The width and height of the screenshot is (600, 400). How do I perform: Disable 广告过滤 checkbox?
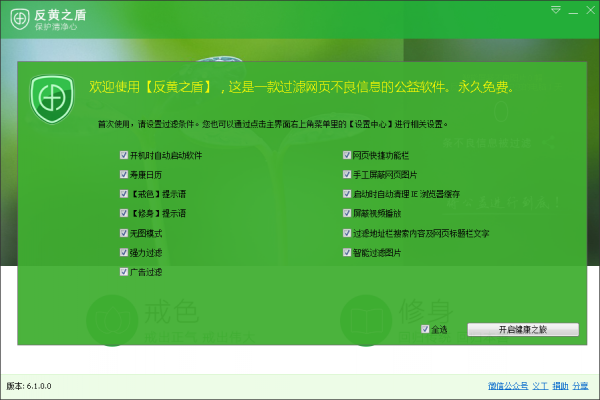[124, 272]
